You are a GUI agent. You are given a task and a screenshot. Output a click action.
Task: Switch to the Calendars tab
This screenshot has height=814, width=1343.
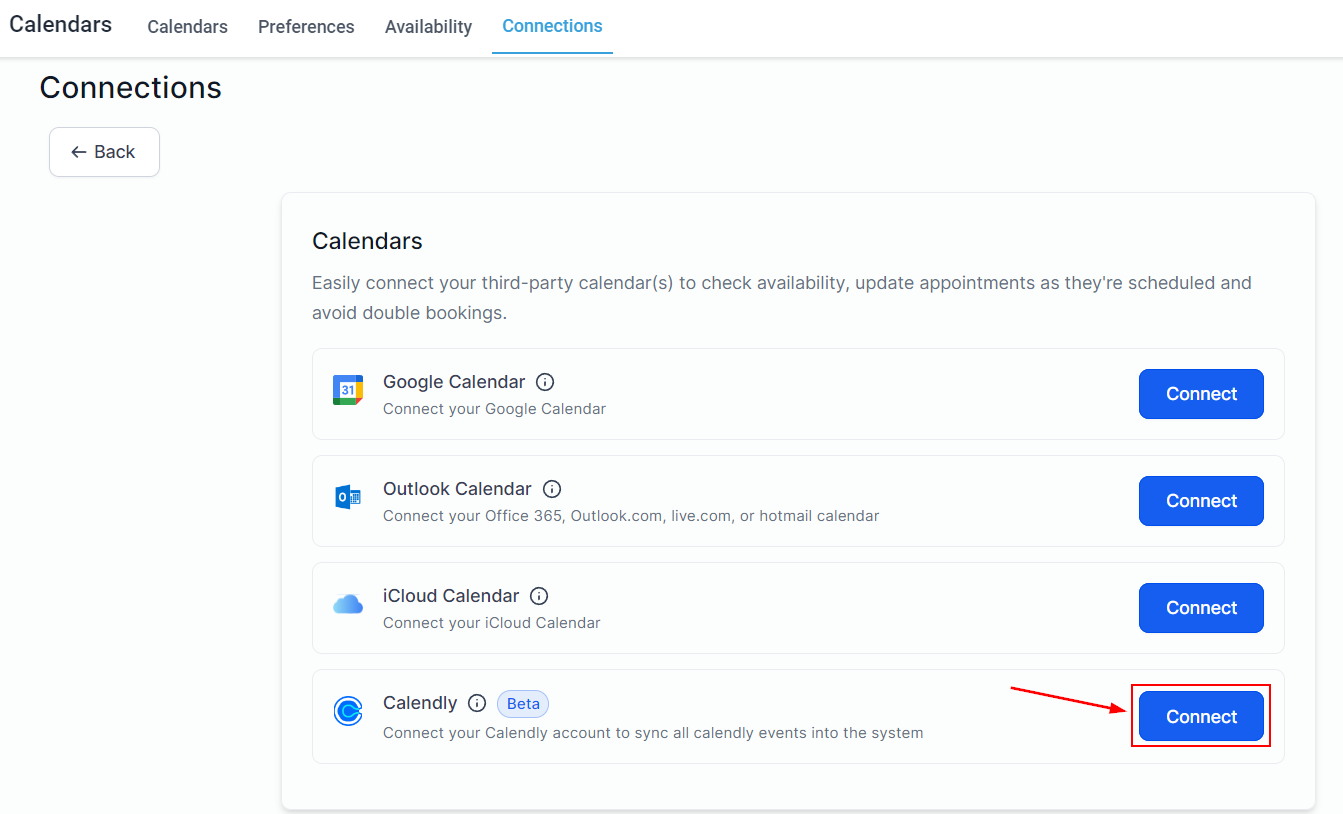[x=187, y=27]
